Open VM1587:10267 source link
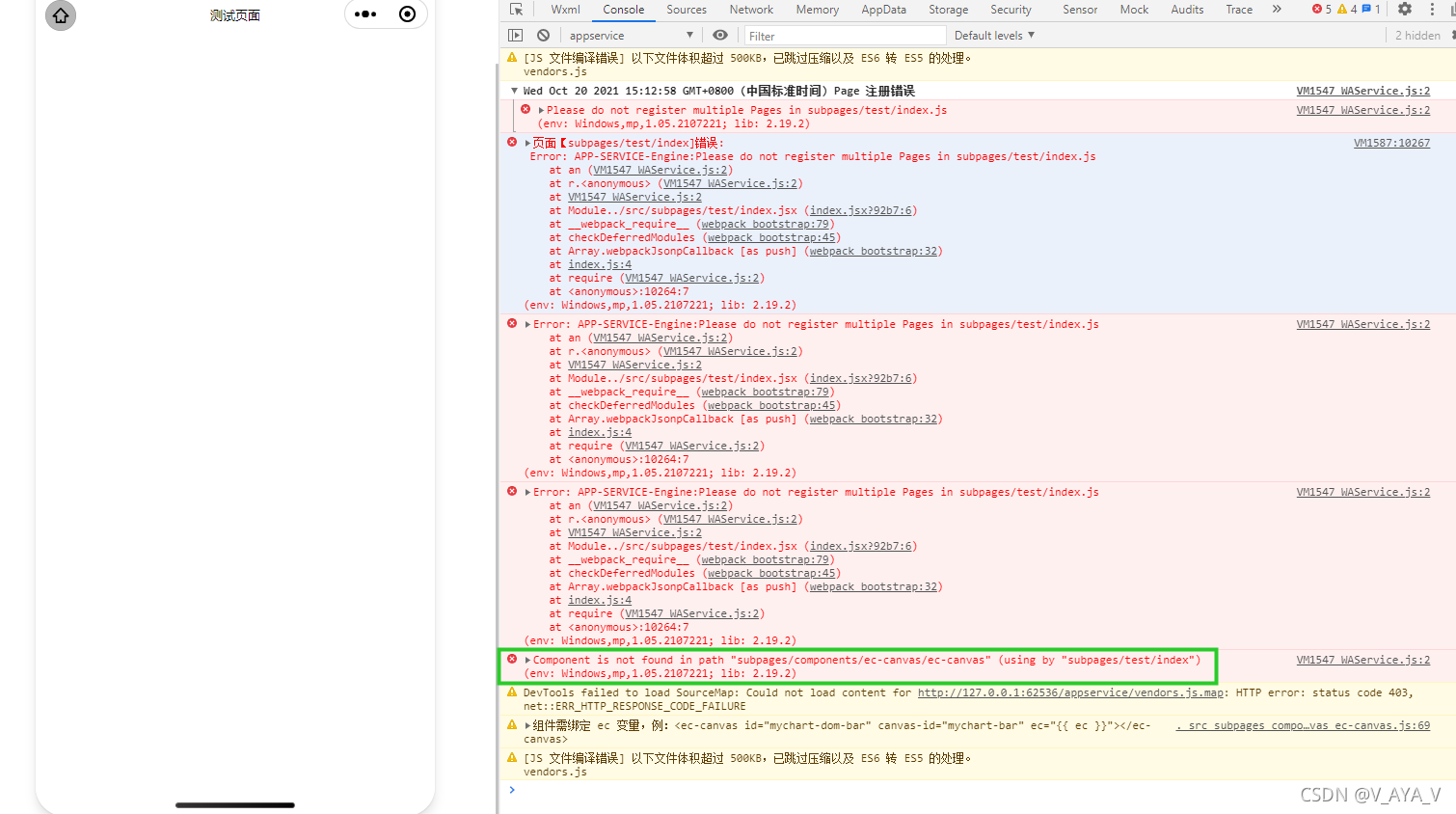The height and width of the screenshot is (814, 1456). click(1391, 143)
